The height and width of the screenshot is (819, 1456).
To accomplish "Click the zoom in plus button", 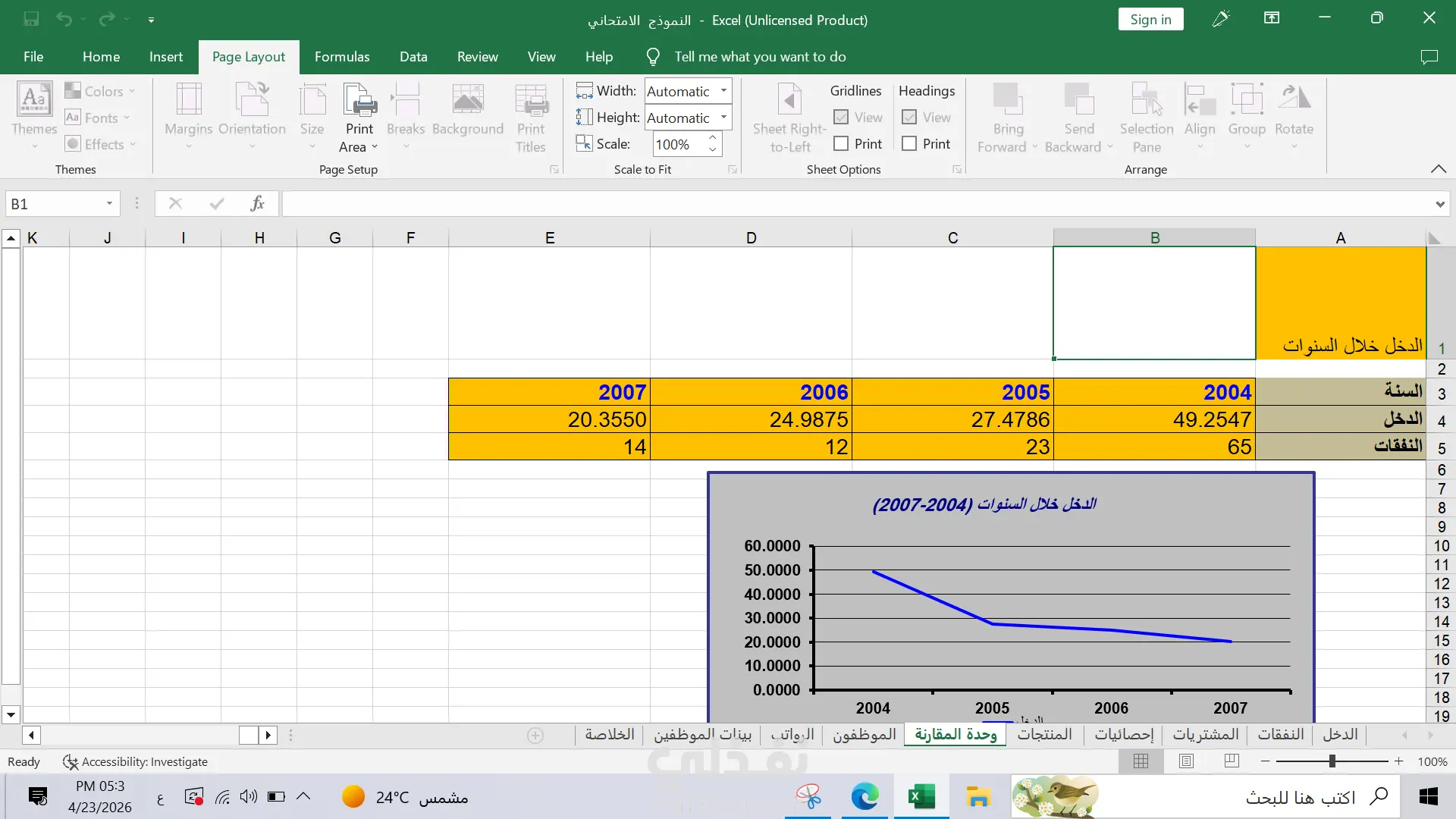I will 1399,761.
